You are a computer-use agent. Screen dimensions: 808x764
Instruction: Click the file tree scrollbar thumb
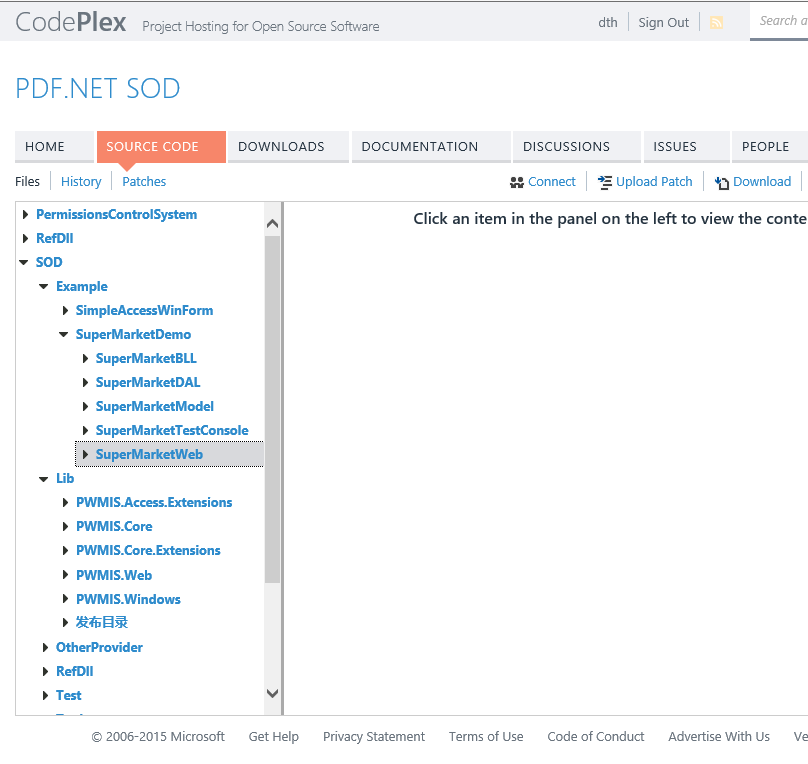pyautogui.click(x=273, y=410)
